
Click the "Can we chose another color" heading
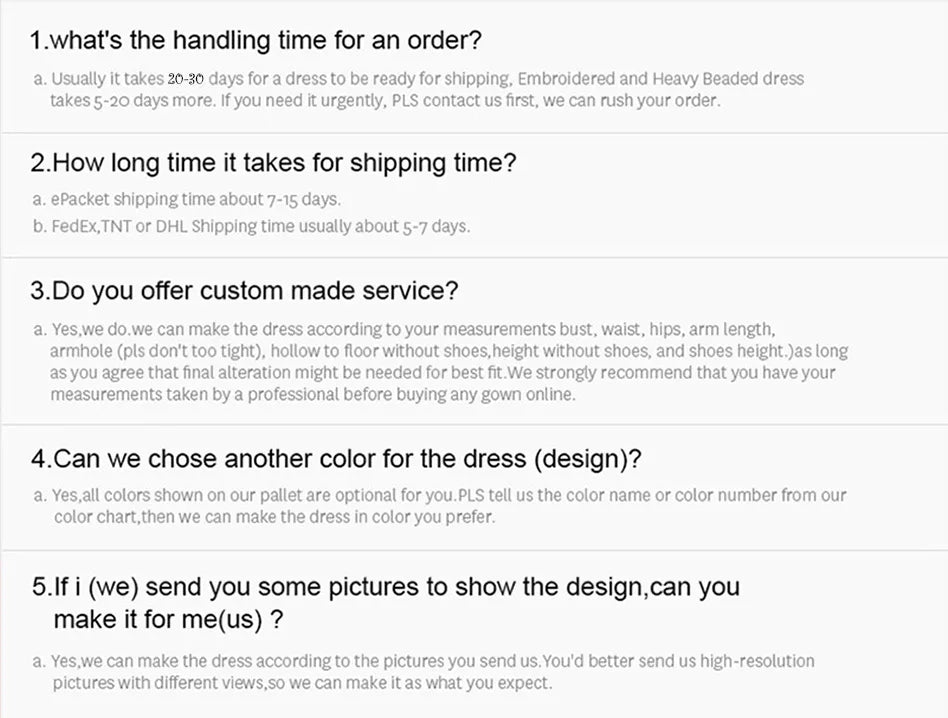(336, 459)
